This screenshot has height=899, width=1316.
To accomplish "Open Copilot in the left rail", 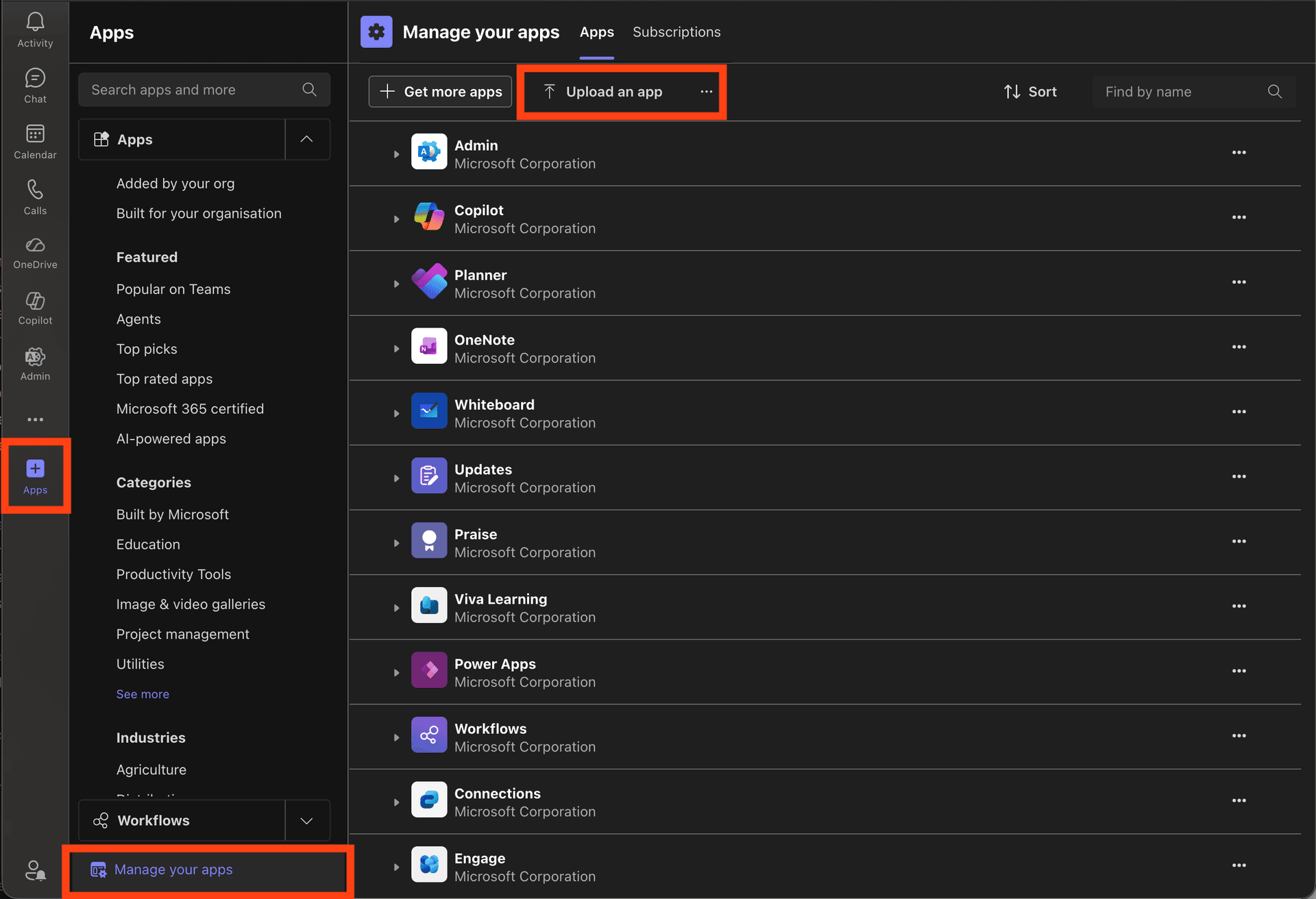I will pyautogui.click(x=35, y=301).
